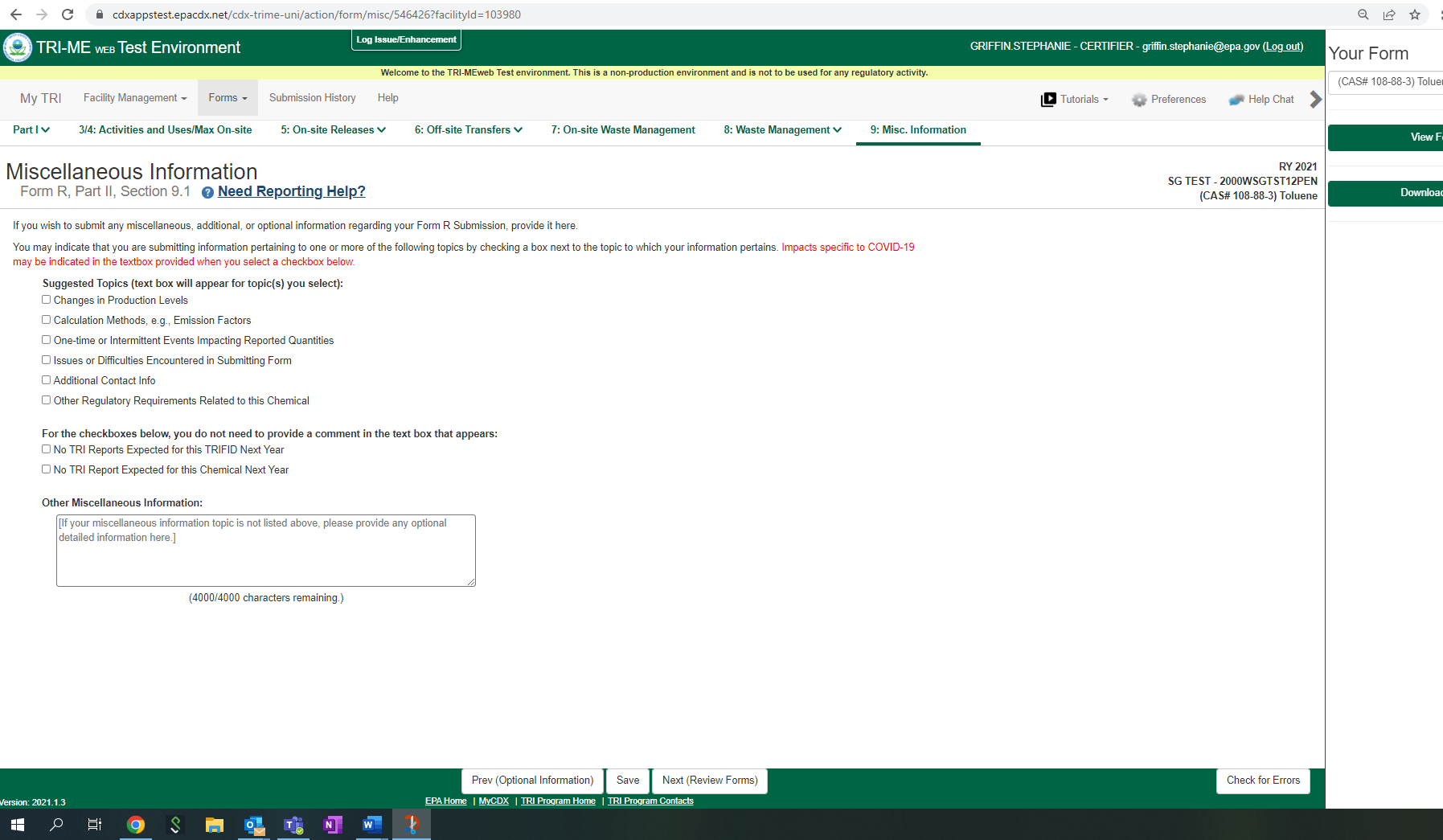Open Microsoft Teams from the taskbar

click(293, 825)
